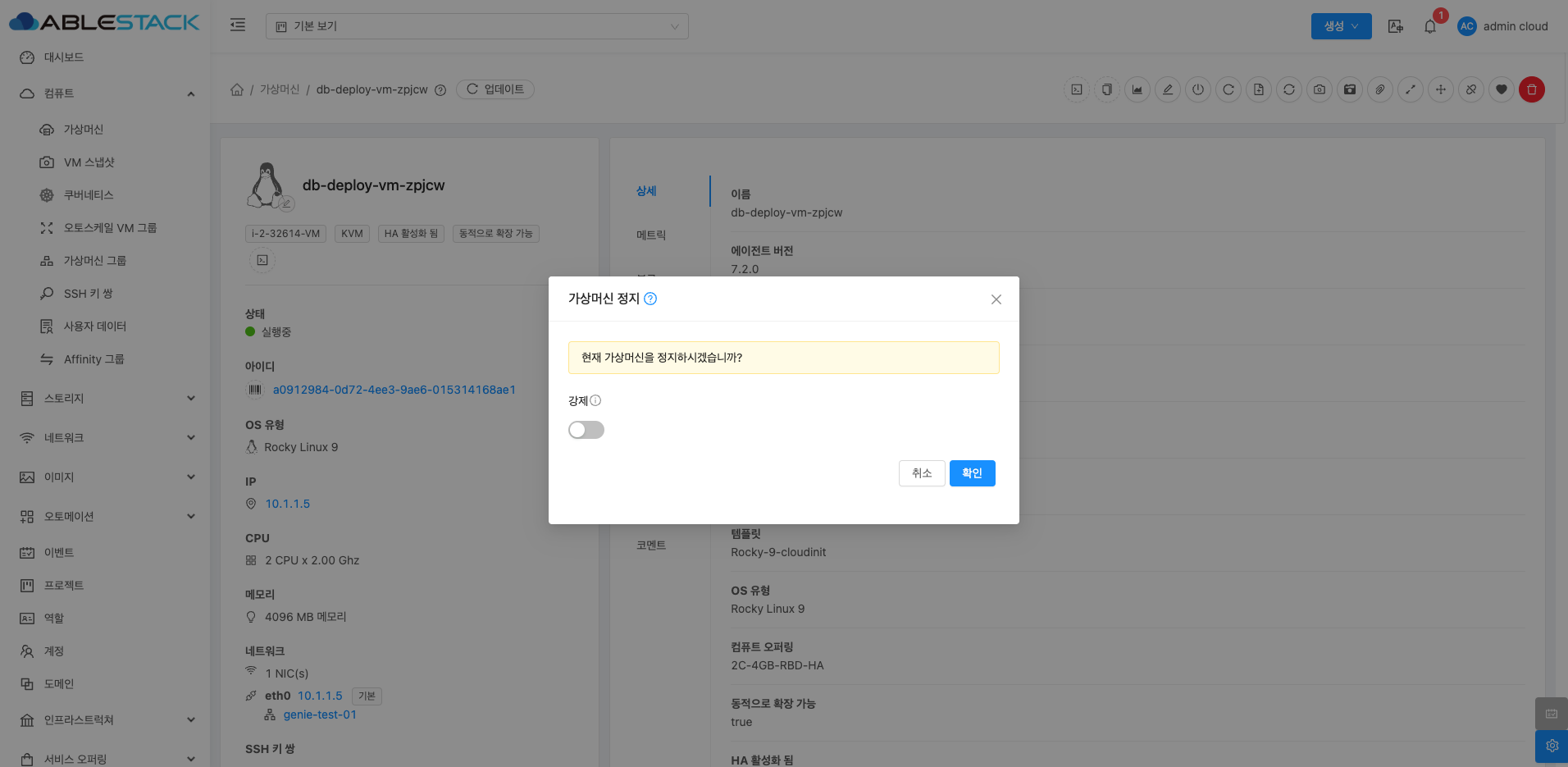The height and width of the screenshot is (767, 1568).
Task: Enable the 강제 (force) toggle switch
Action: click(586, 430)
